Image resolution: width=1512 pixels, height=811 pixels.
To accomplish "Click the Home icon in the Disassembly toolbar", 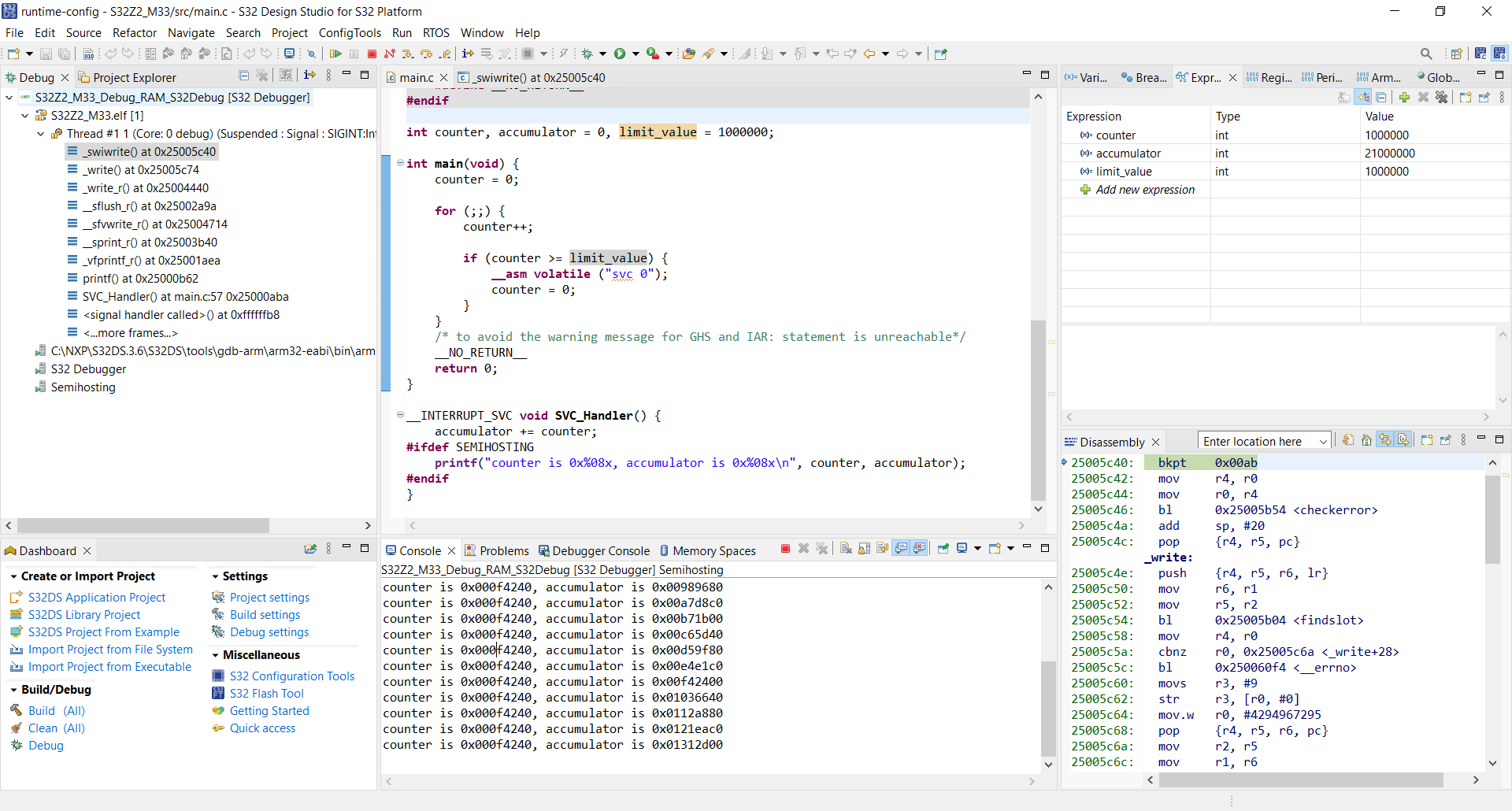I will [1366, 440].
